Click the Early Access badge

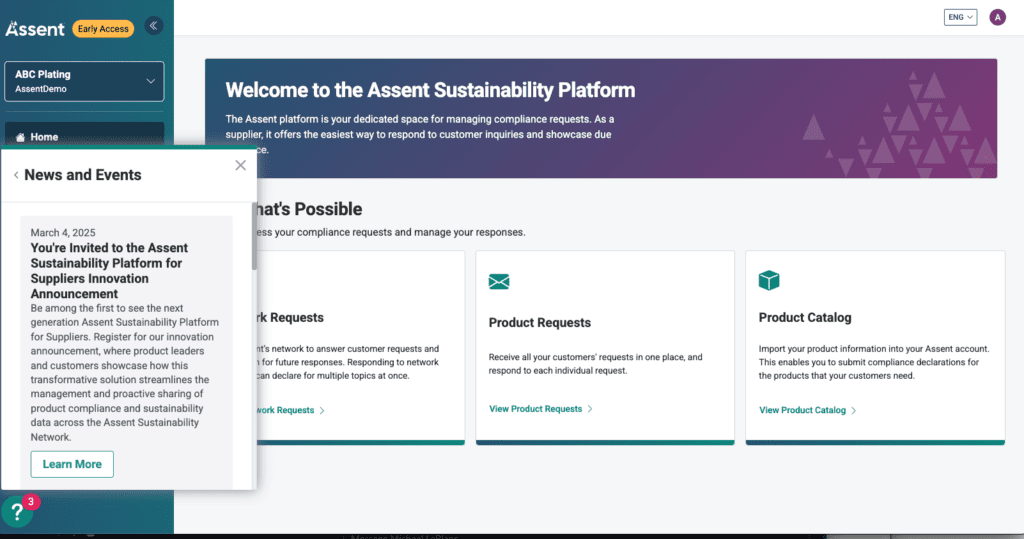pyautogui.click(x=103, y=29)
